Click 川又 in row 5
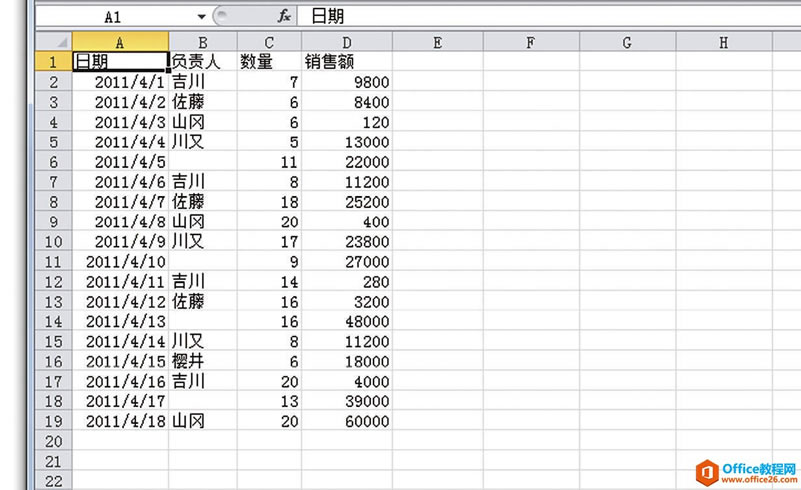The width and height of the screenshot is (801, 490). [x=203, y=142]
